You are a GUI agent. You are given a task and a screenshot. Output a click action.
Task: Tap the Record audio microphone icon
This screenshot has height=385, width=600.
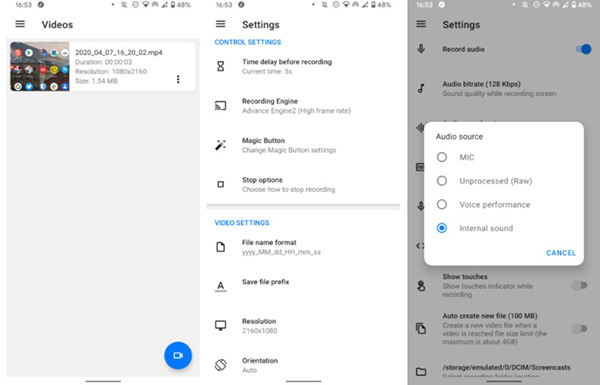coord(421,49)
